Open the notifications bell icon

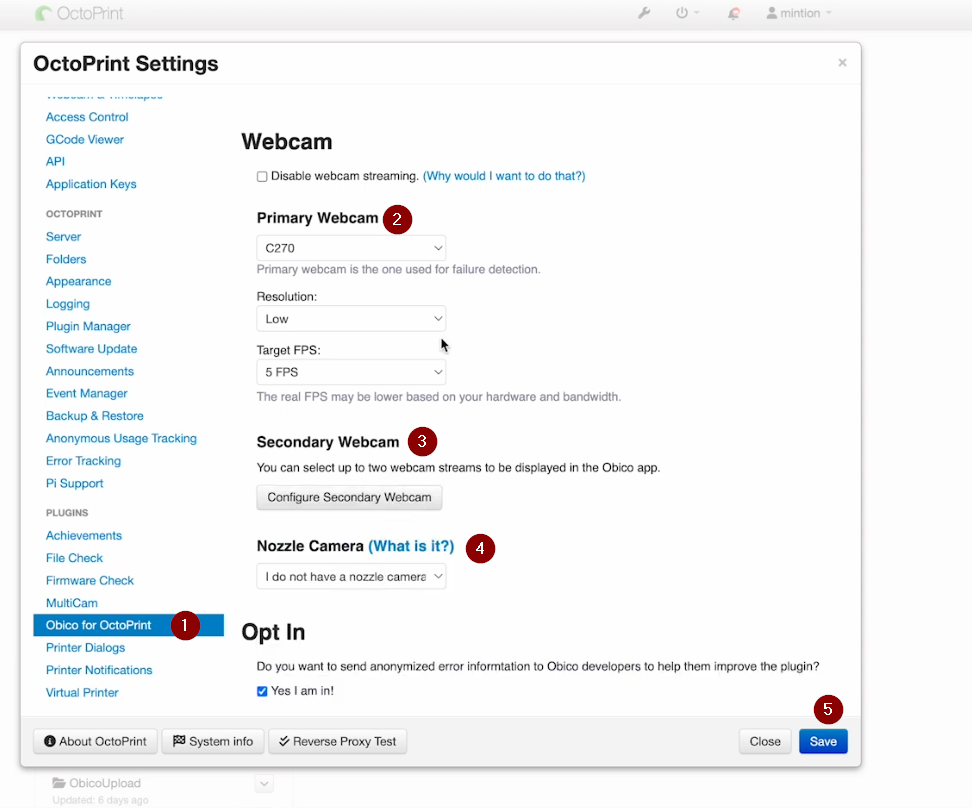tap(733, 13)
